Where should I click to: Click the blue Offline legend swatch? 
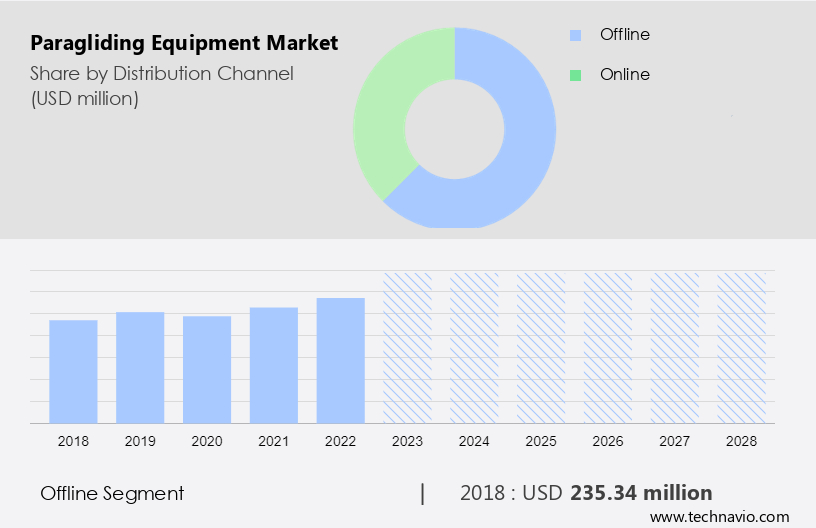click(575, 35)
